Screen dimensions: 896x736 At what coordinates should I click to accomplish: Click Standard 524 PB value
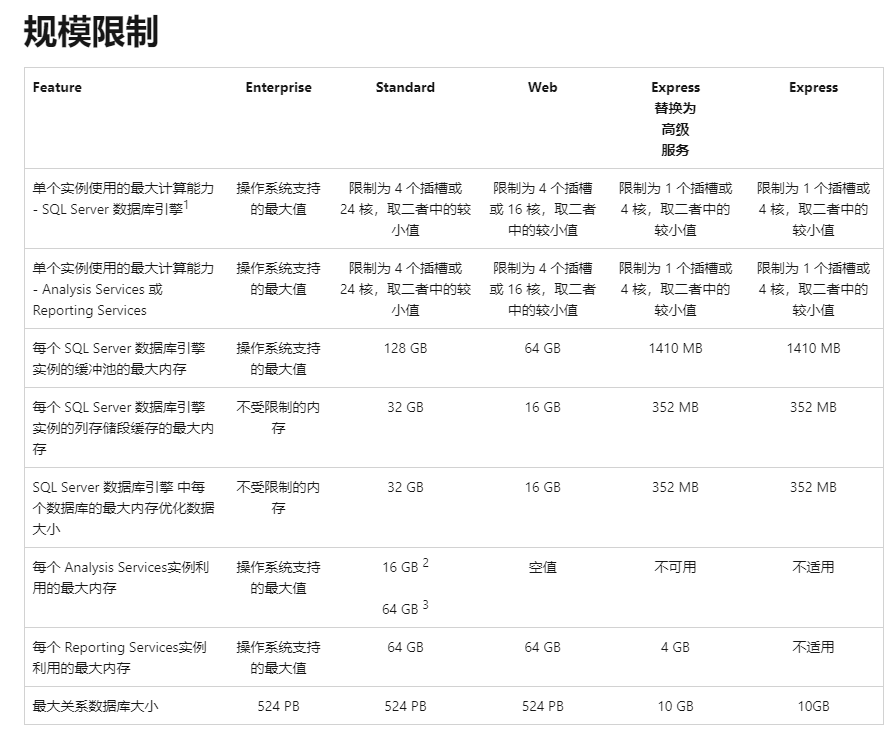coord(405,706)
